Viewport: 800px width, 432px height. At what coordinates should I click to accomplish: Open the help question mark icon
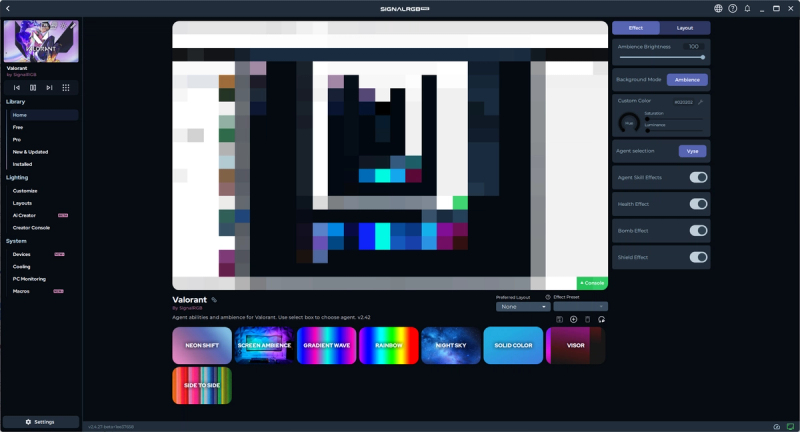point(733,8)
